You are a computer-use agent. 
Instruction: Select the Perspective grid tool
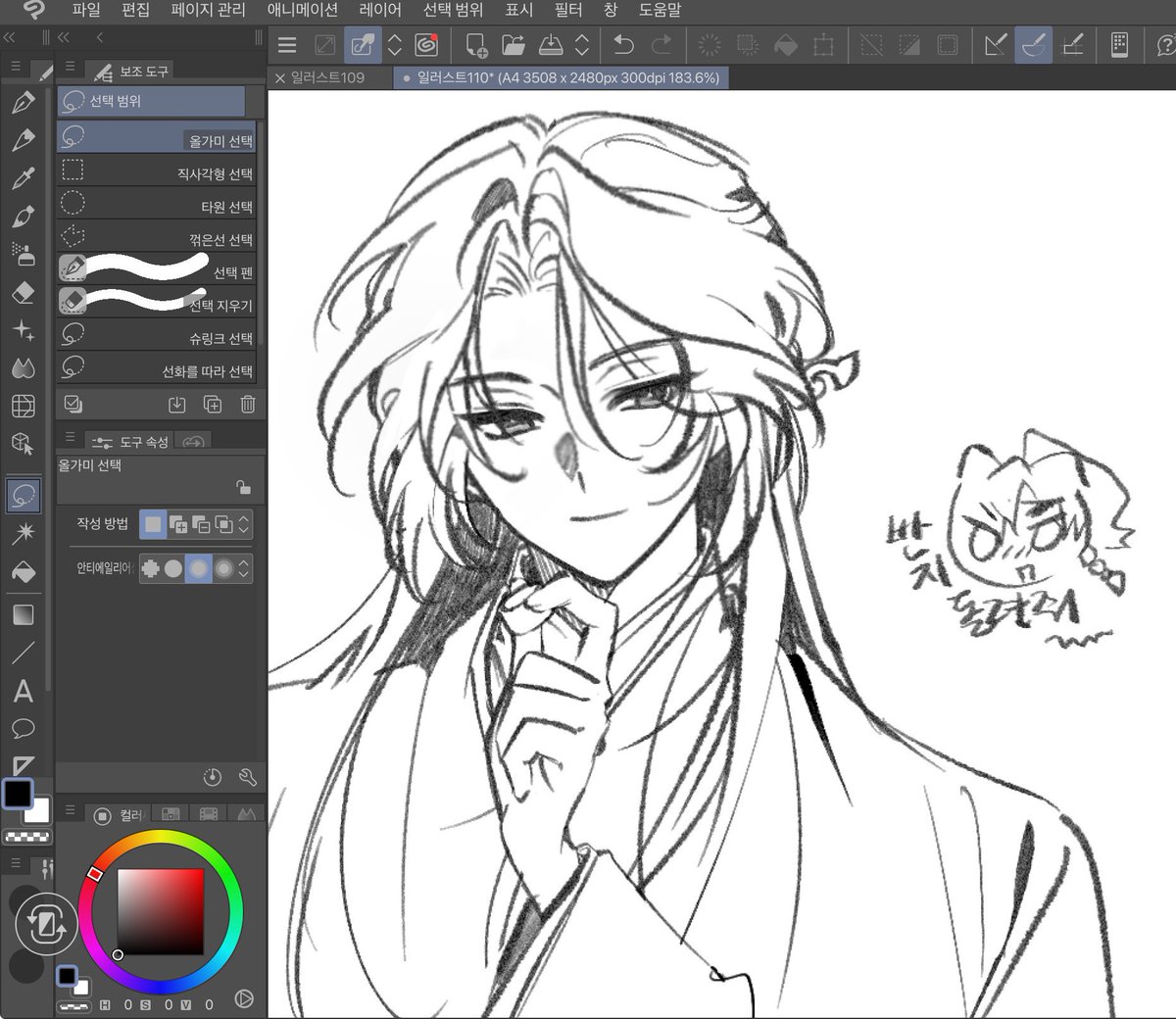(x=24, y=406)
